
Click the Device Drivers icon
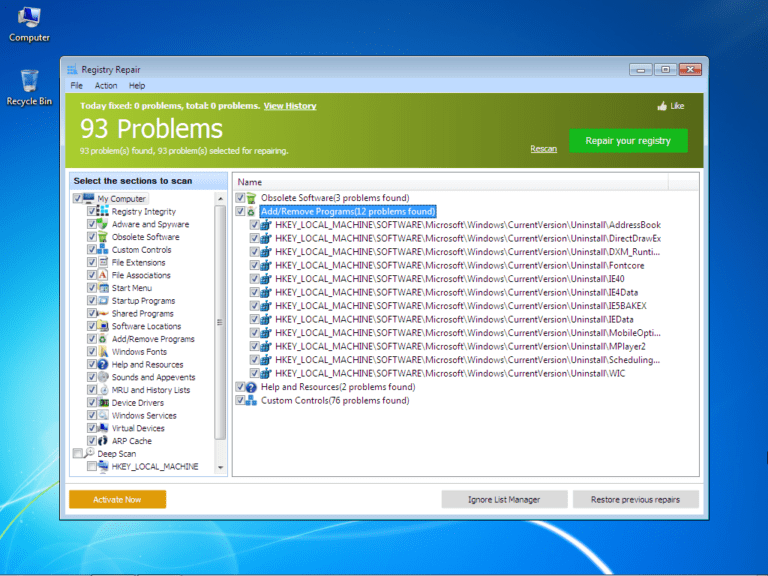click(x=103, y=403)
